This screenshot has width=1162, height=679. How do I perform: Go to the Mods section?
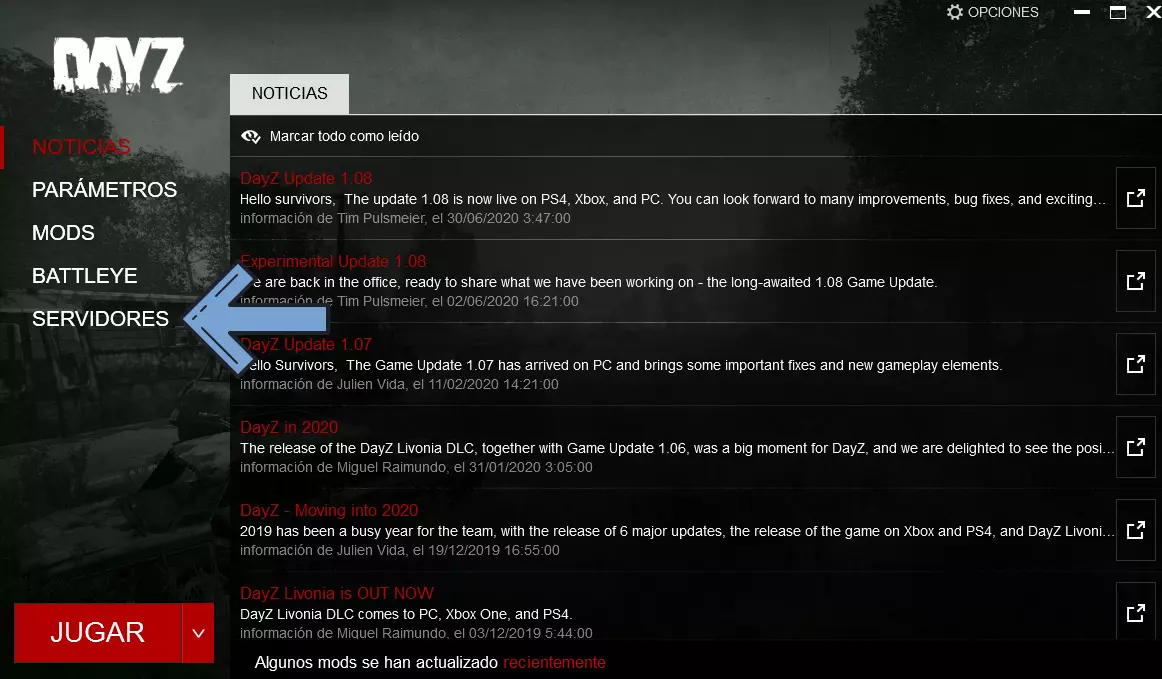(x=63, y=233)
